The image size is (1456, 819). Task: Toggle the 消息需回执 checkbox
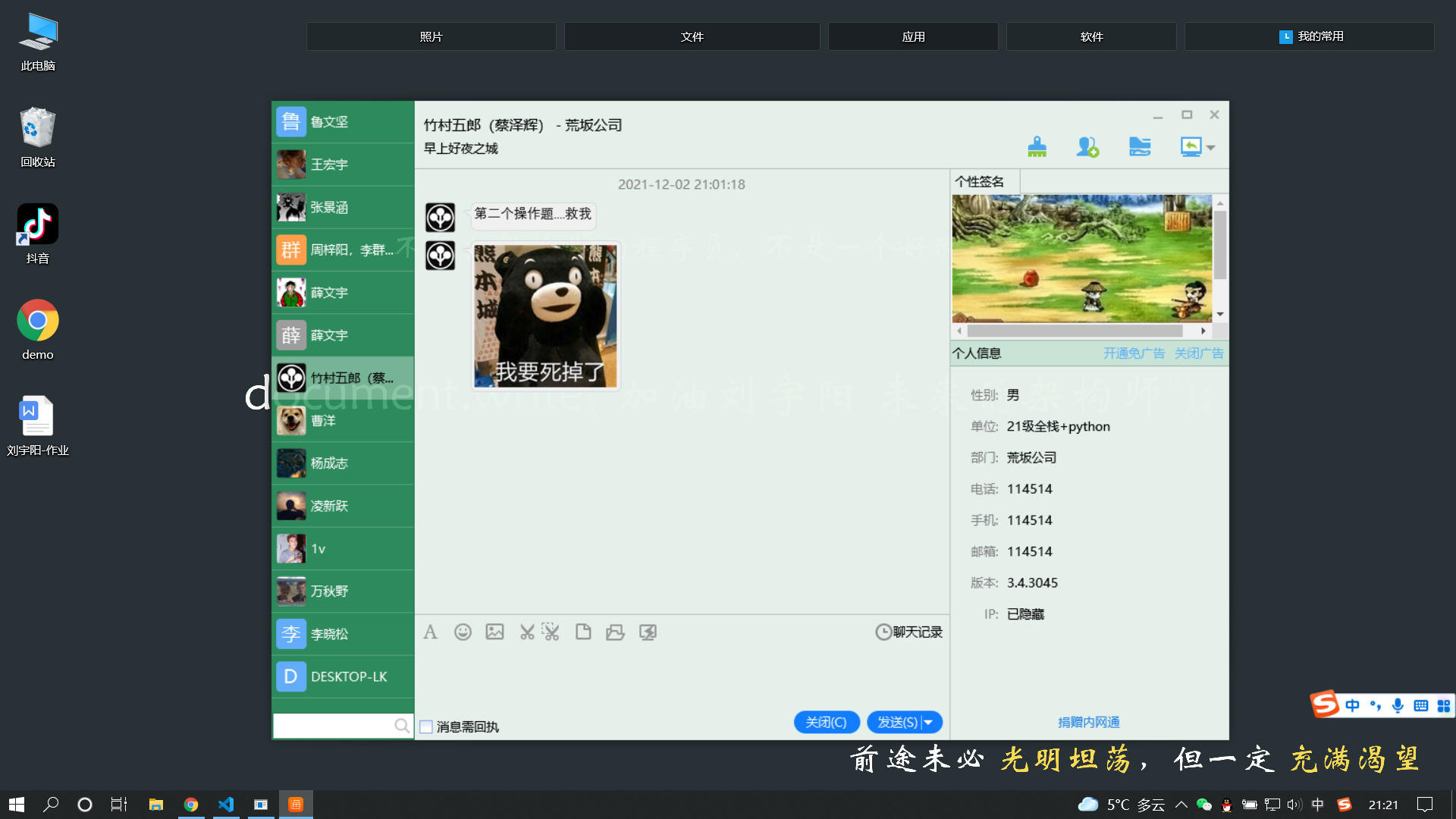(426, 726)
